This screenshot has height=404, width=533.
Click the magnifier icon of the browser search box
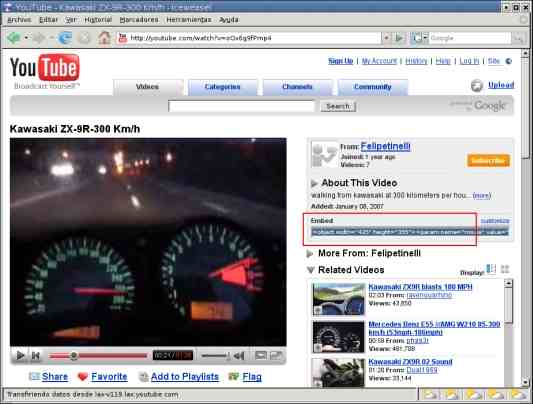(x=519, y=38)
